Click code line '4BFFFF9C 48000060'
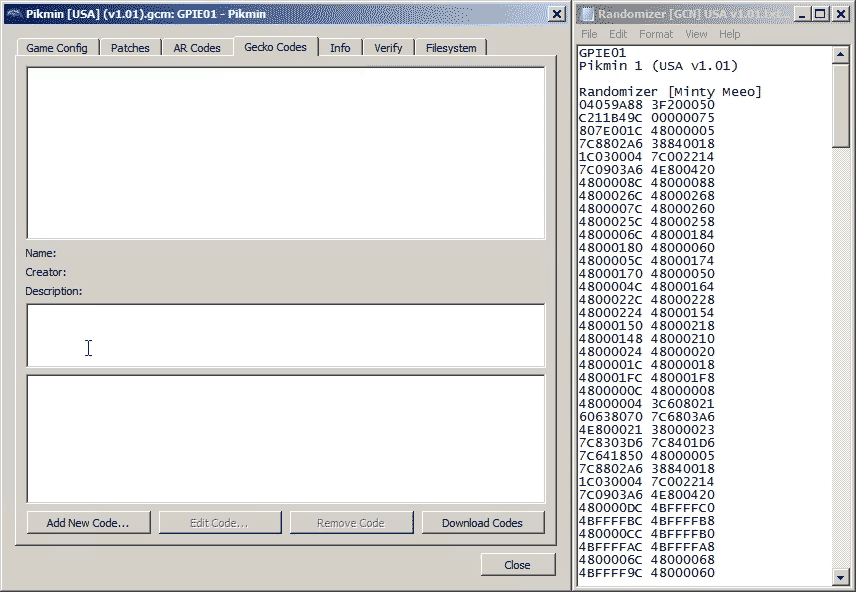Viewport: 856px width, 592px height. (x=646, y=573)
